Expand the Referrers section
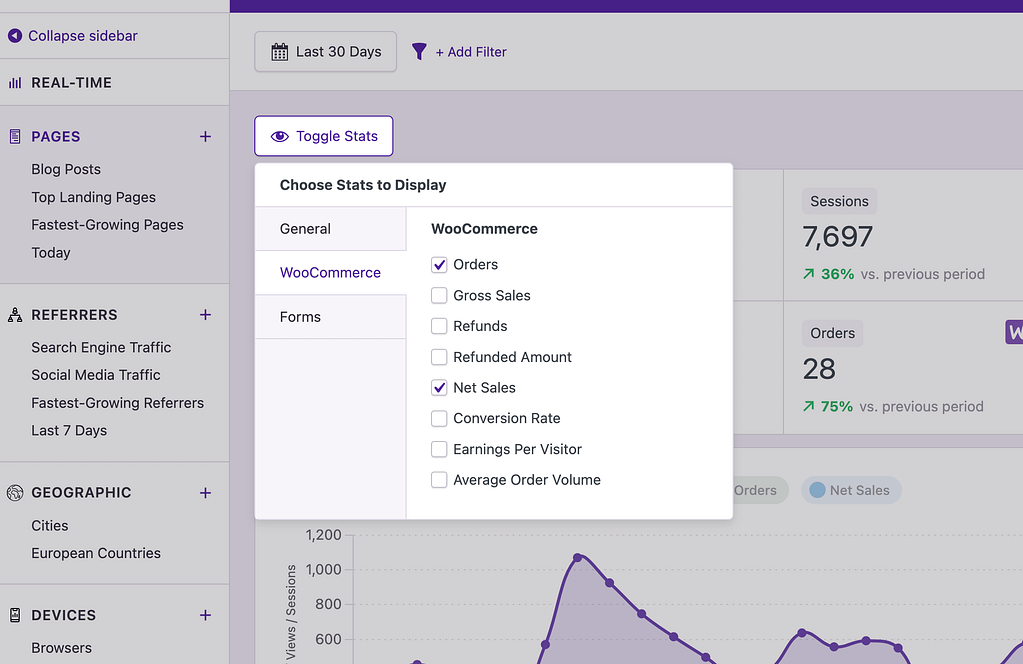 point(205,314)
